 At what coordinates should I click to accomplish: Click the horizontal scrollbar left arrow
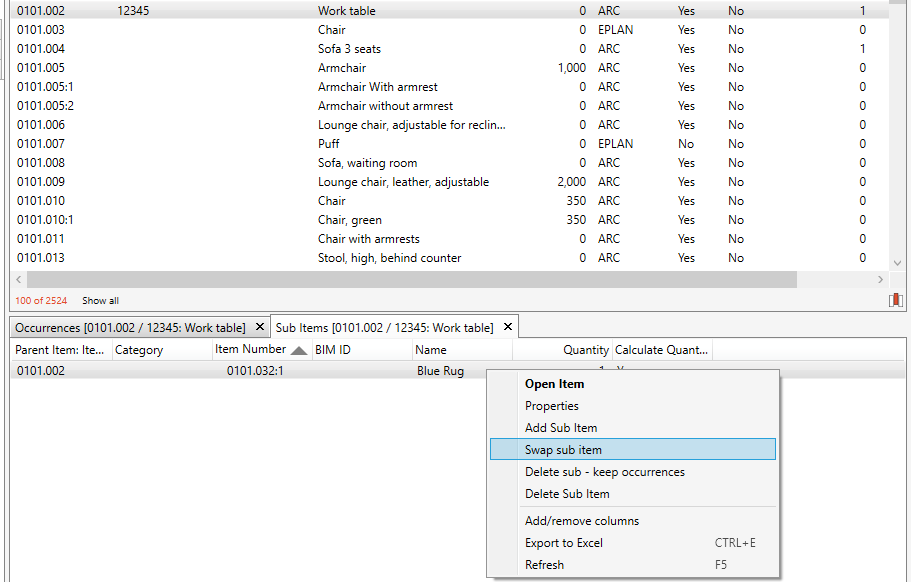(x=20, y=280)
